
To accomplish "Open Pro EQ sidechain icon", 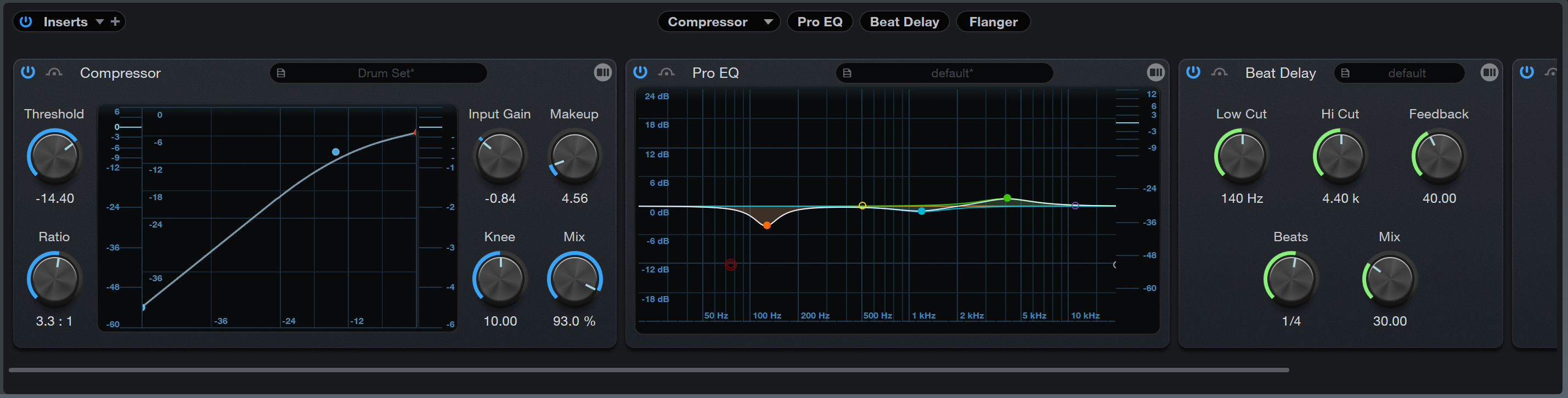I will 667,73.
